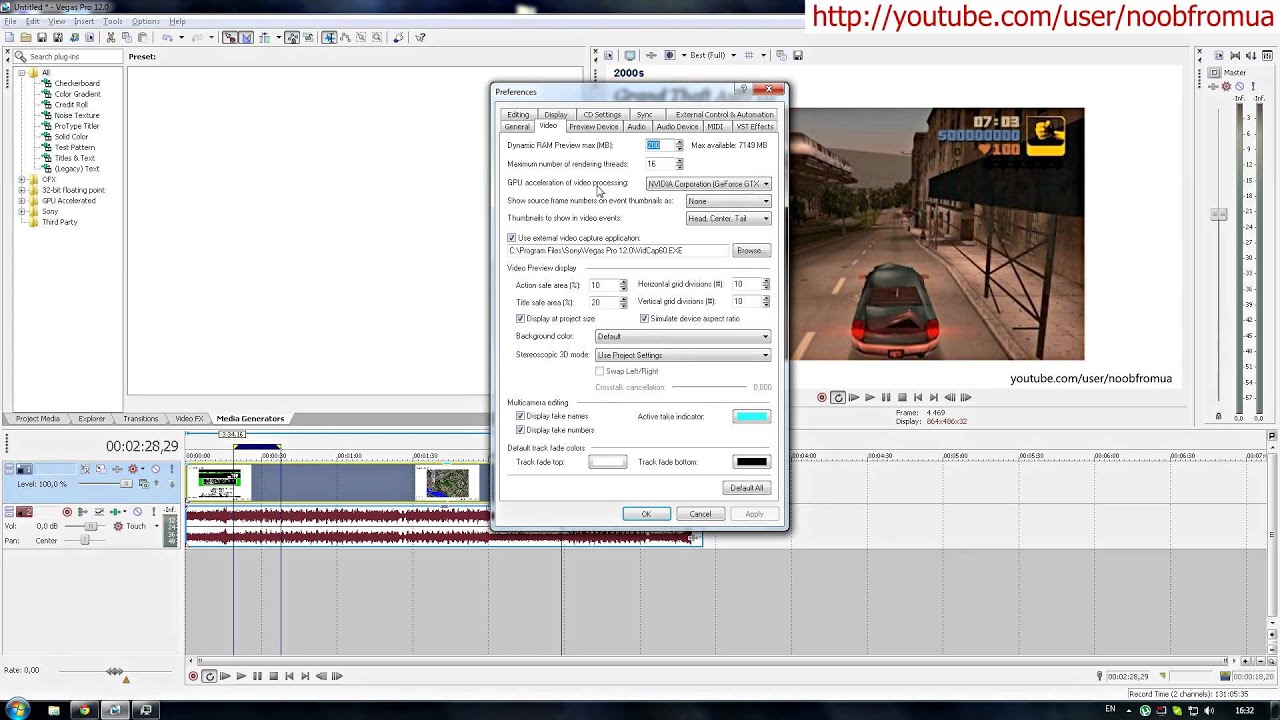Click the Undo arrow icon in toolbar
Screen dimensions: 1280x720
point(167,38)
